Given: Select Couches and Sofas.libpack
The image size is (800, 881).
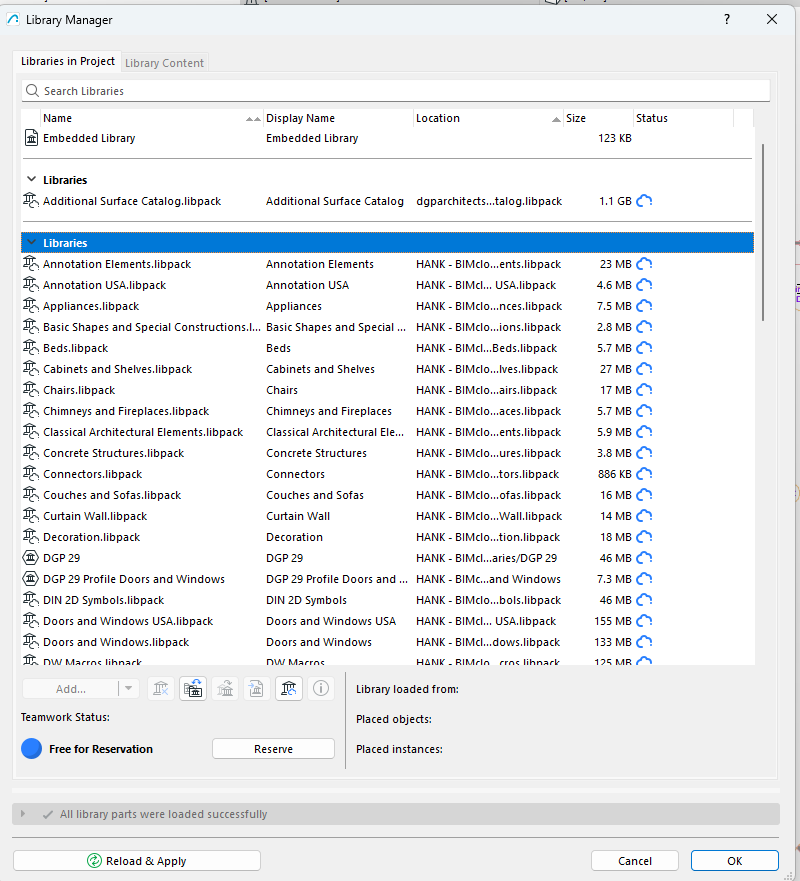Looking at the screenshot, I should pos(388,495).
